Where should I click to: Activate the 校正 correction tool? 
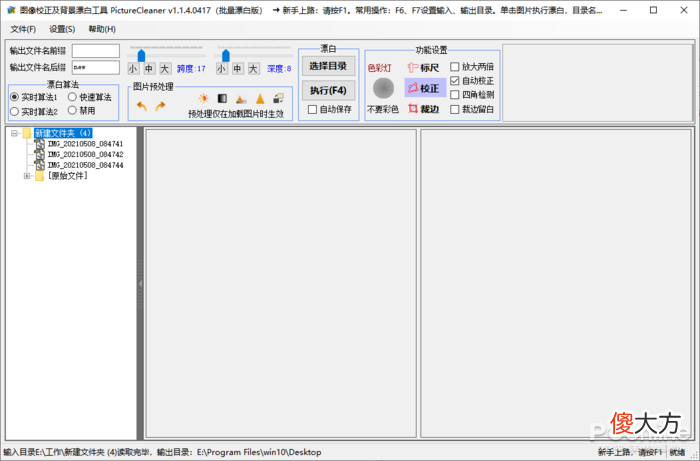[425, 88]
